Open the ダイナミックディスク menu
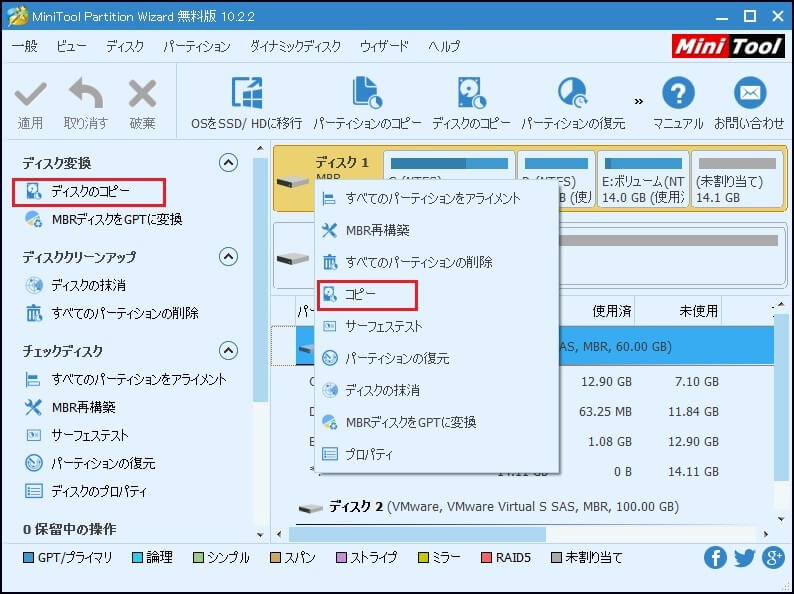Image resolution: width=794 pixels, height=594 pixels. (x=295, y=47)
